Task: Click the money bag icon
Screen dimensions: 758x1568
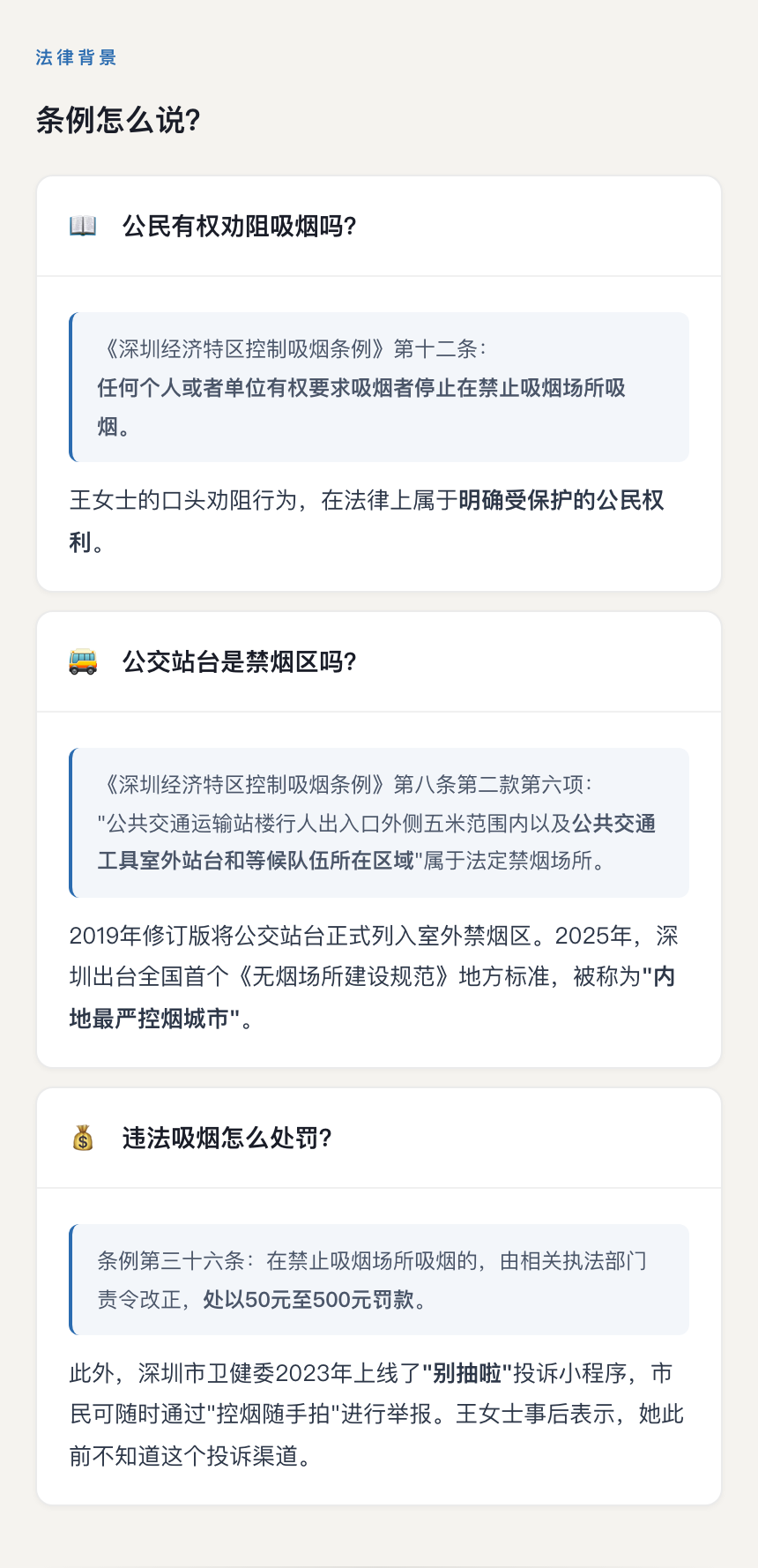Action: [83, 1138]
